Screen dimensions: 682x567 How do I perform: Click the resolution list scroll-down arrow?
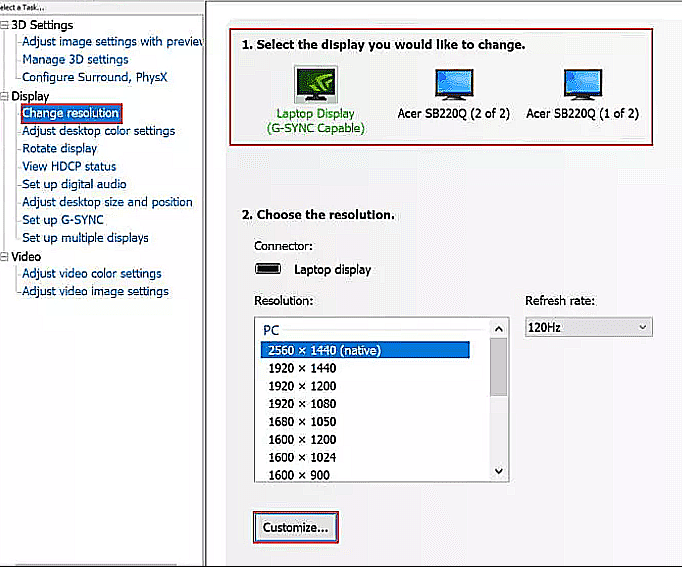coord(499,471)
